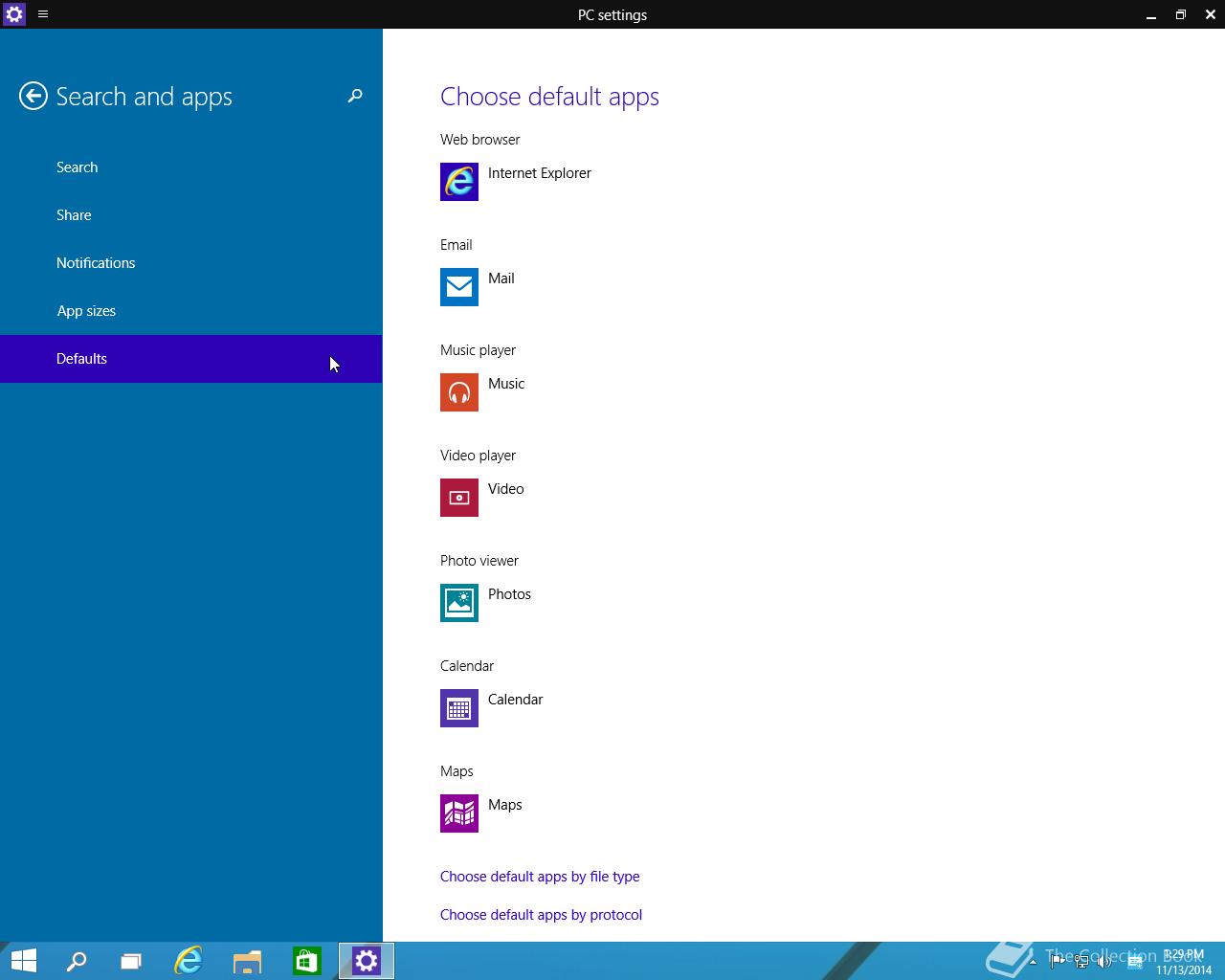This screenshot has height=980, width=1225.
Task: Open taskbar Search magnifier
Action: [x=77, y=961]
